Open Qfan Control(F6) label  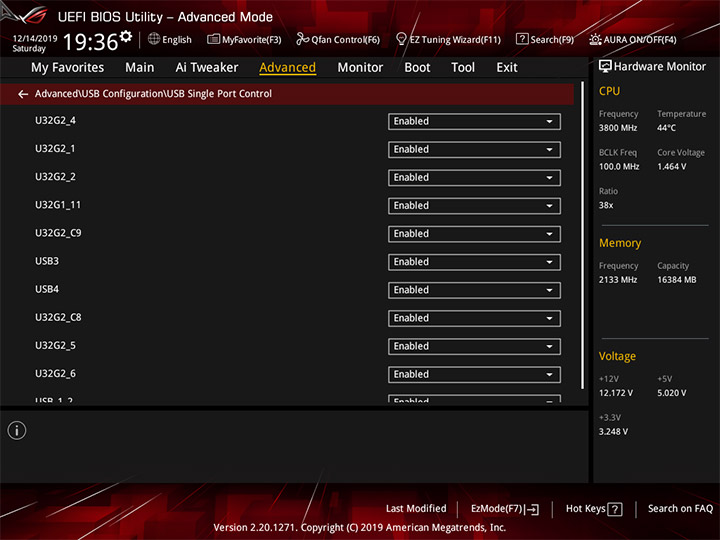coord(345,40)
